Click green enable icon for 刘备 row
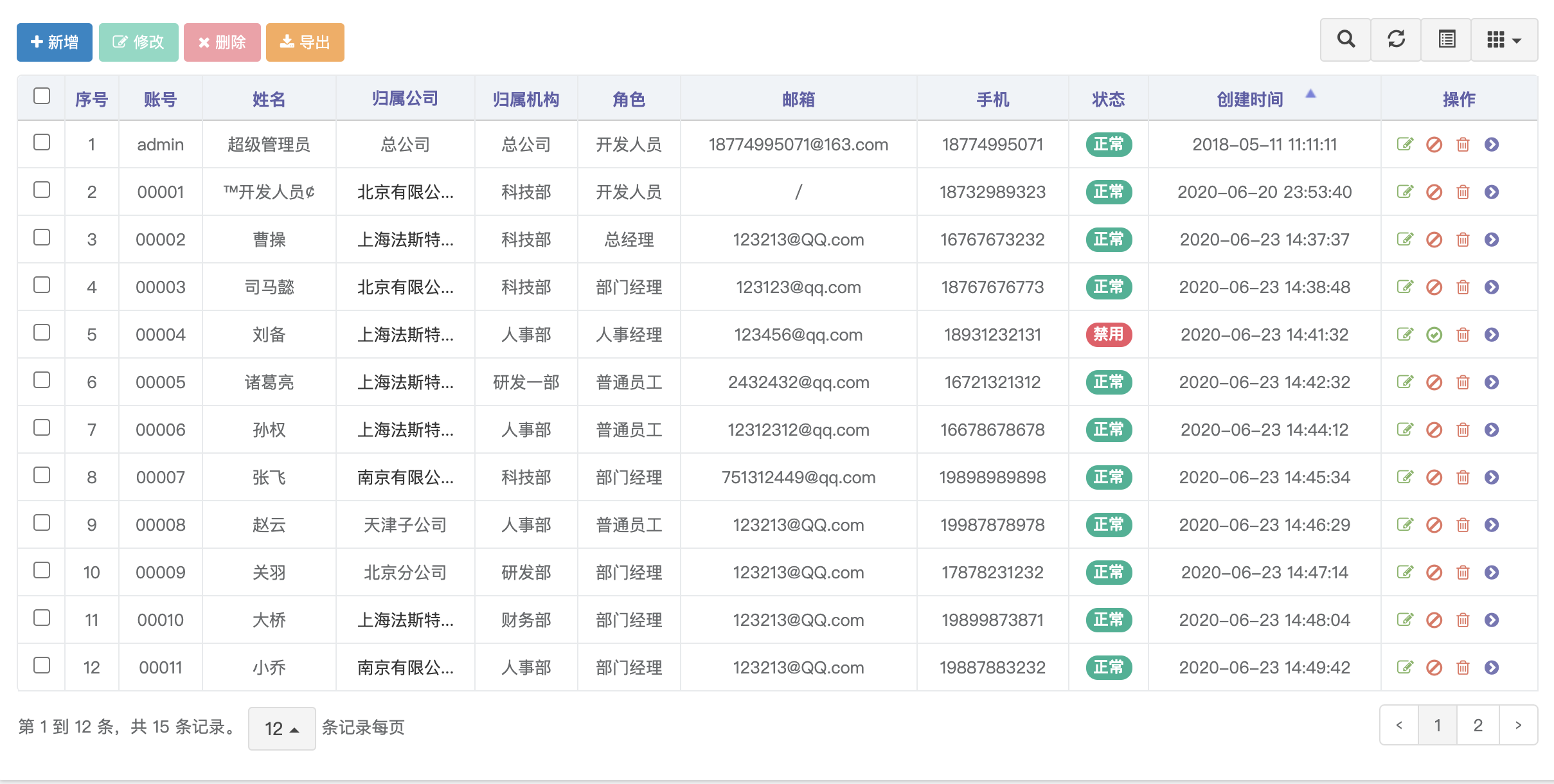 click(x=1434, y=335)
